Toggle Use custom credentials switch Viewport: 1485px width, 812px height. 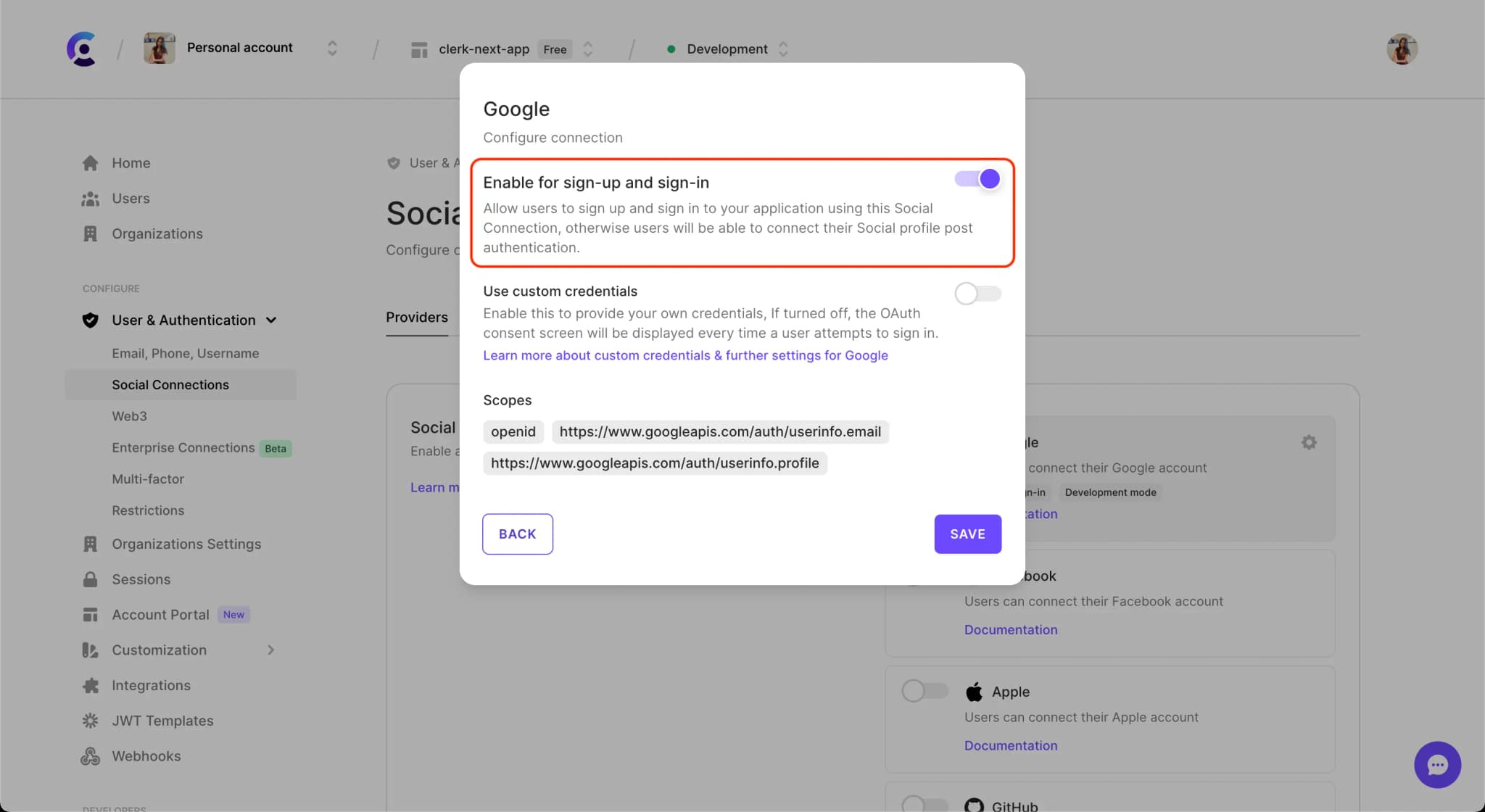coord(977,293)
